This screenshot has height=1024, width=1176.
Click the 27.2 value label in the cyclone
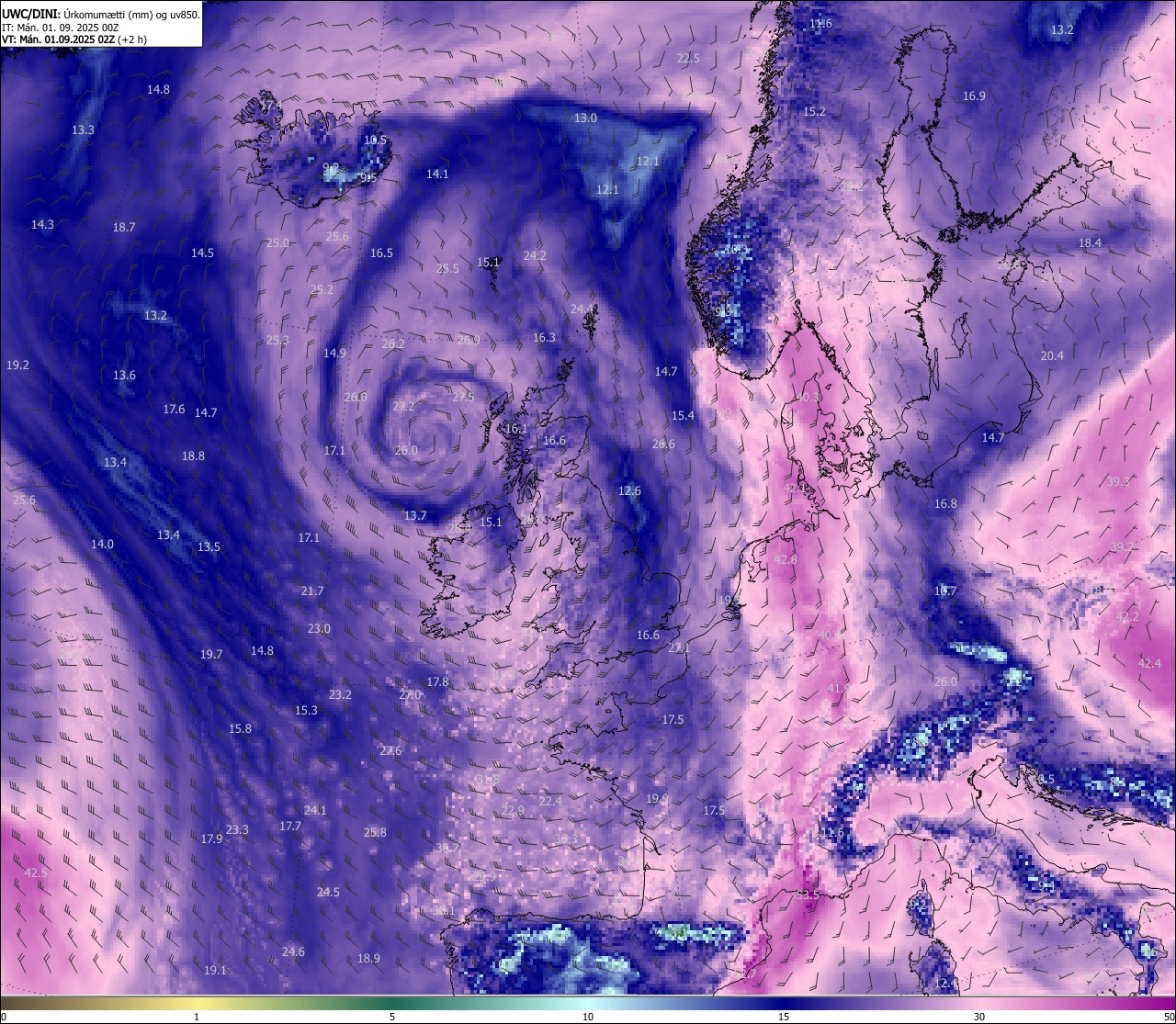point(403,405)
